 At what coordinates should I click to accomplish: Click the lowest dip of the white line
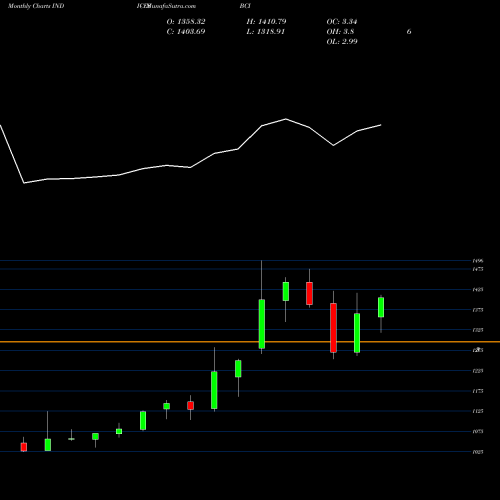pos(24,183)
